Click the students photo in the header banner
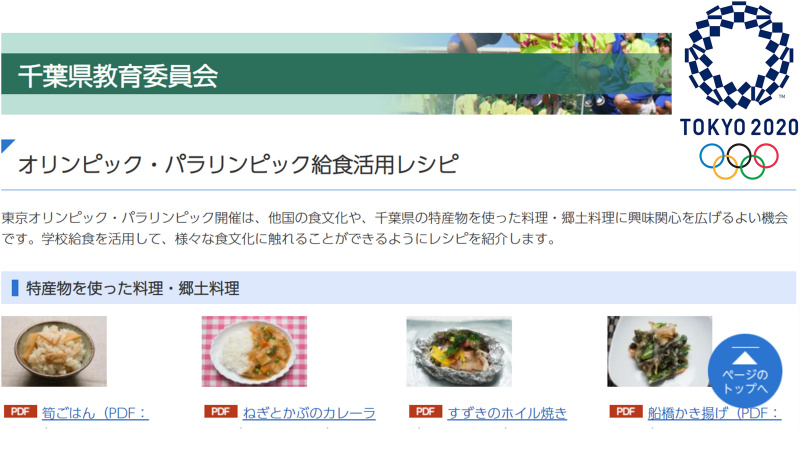The height and width of the screenshot is (450, 800). pyautogui.click(x=559, y=73)
